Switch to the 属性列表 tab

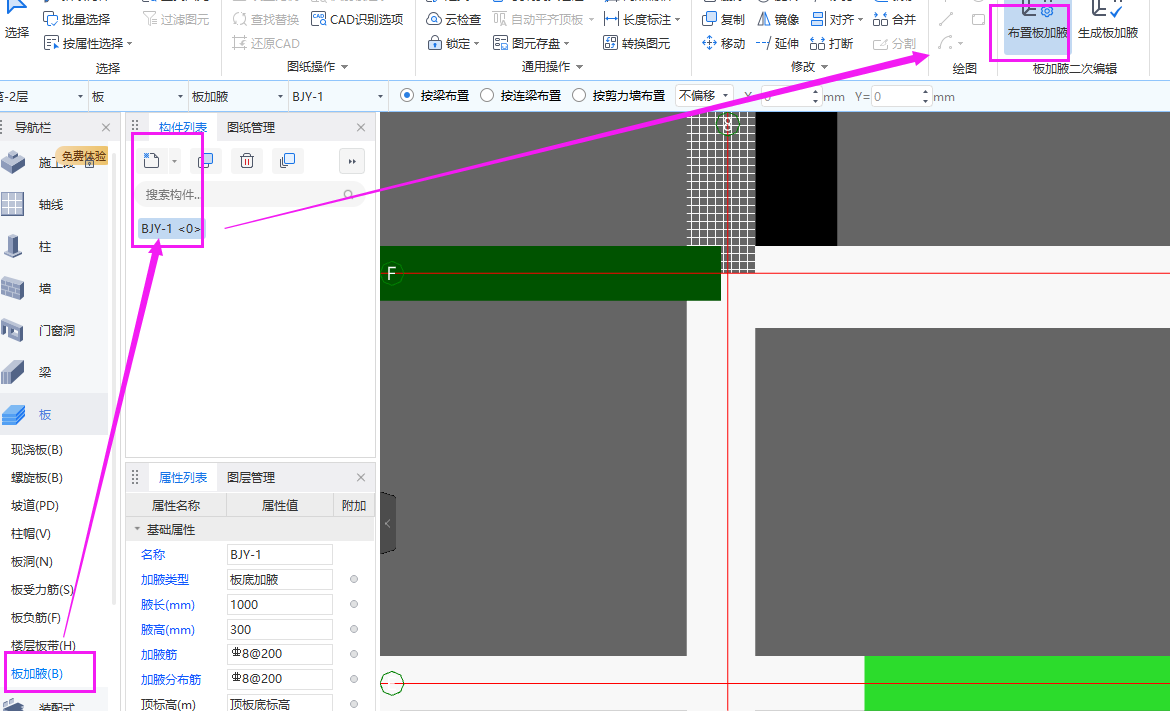click(183, 477)
